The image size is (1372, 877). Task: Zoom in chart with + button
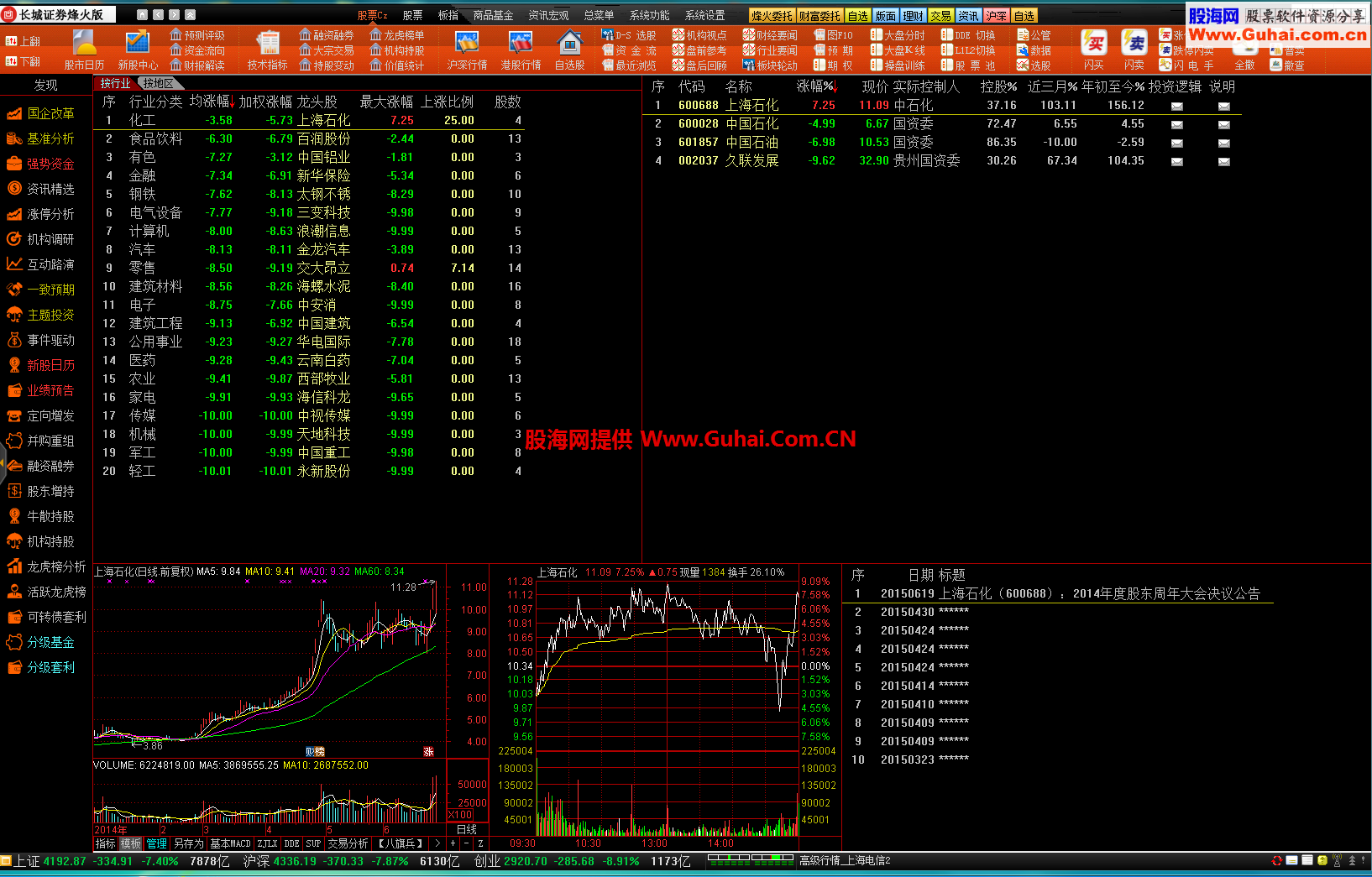(x=453, y=843)
